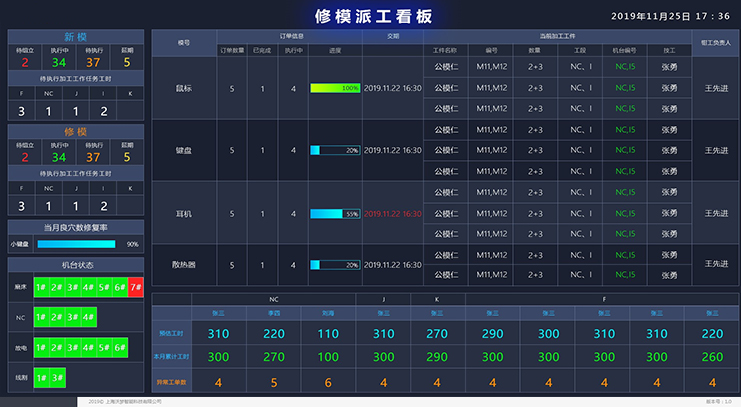Select machine 4# in the NC row
741x407 pixels.
point(89,318)
